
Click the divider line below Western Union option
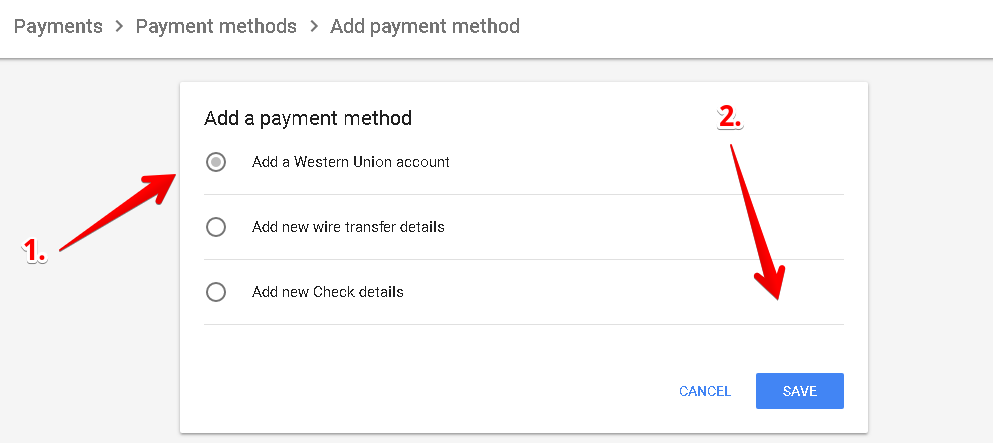tap(523, 195)
